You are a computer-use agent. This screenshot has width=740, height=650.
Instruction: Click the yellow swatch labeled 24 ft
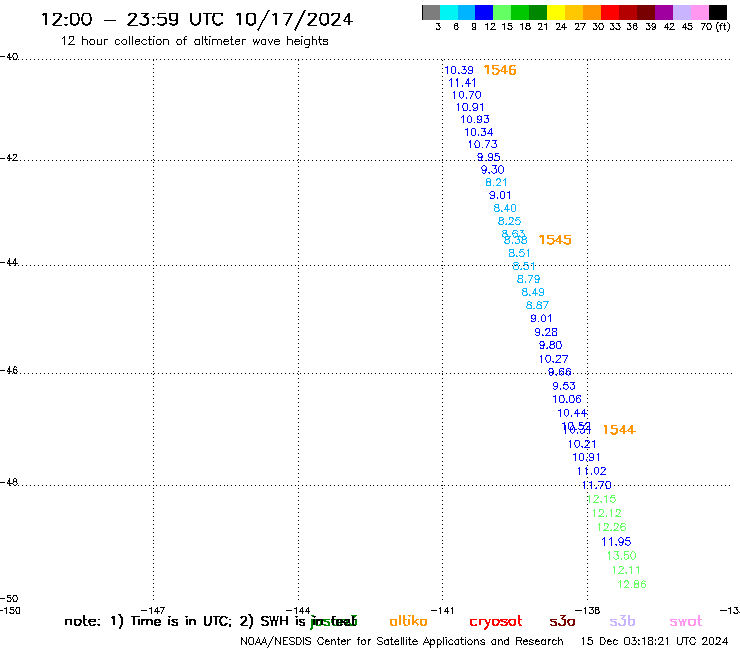(x=556, y=12)
